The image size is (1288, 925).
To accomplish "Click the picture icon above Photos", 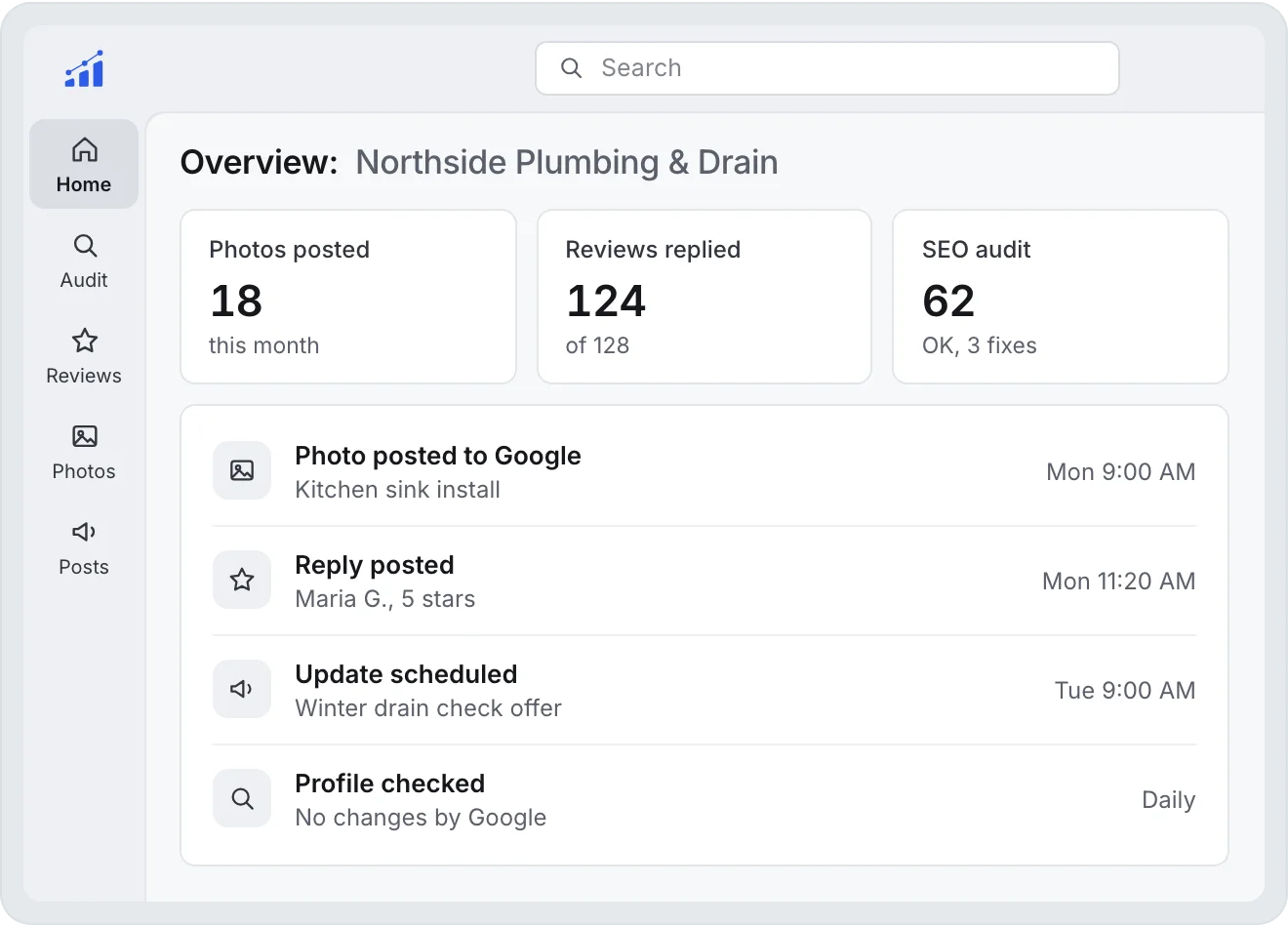I will 85,436.
